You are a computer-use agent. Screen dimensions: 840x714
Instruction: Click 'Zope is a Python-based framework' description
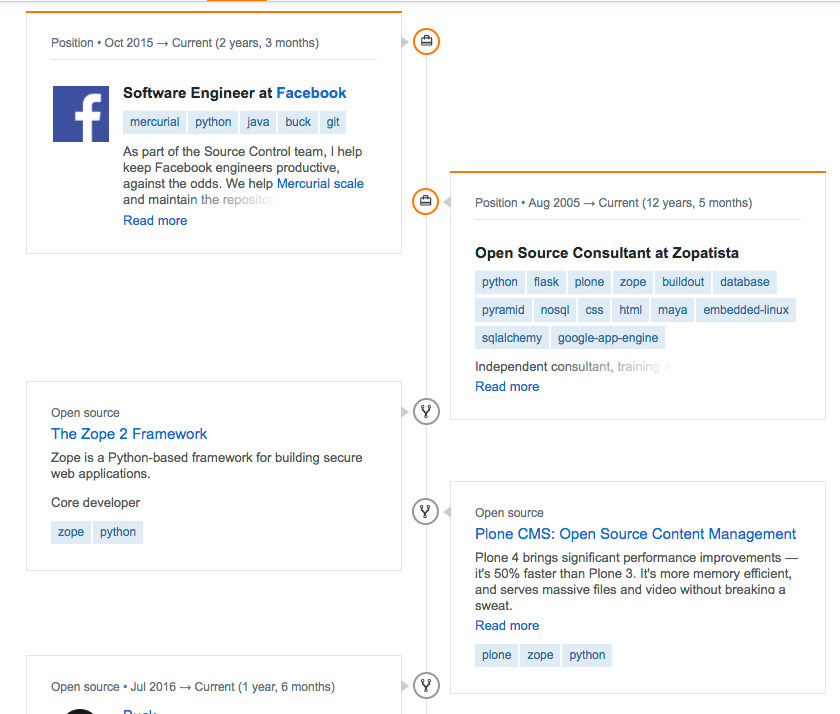pyautogui.click(x=206, y=465)
